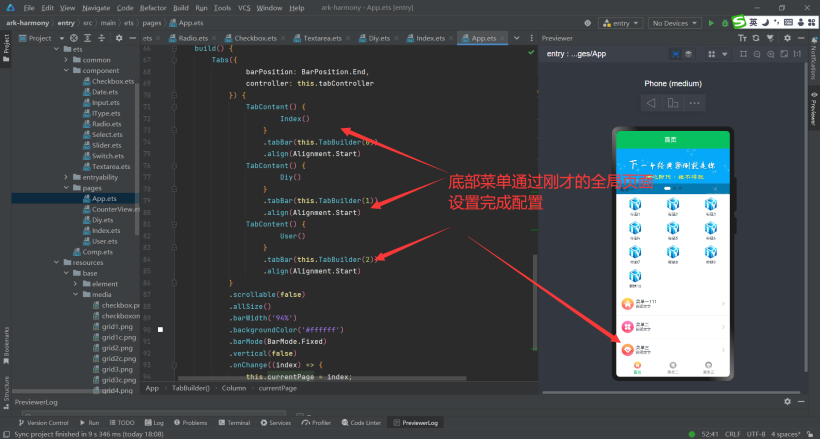Toggle the Previewer inspector mode icon
This screenshot has height=439, width=820.
pyautogui.click(x=676, y=54)
